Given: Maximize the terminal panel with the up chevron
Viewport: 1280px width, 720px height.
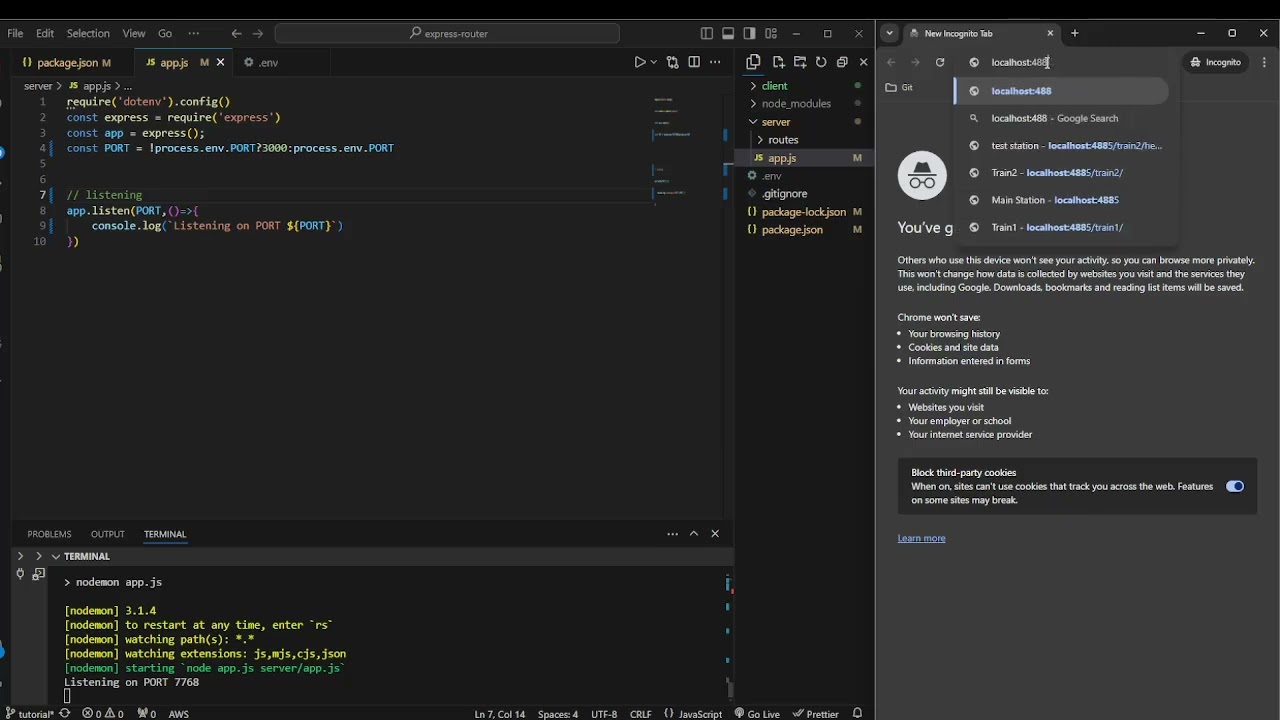Looking at the screenshot, I should click(x=694, y=534).
